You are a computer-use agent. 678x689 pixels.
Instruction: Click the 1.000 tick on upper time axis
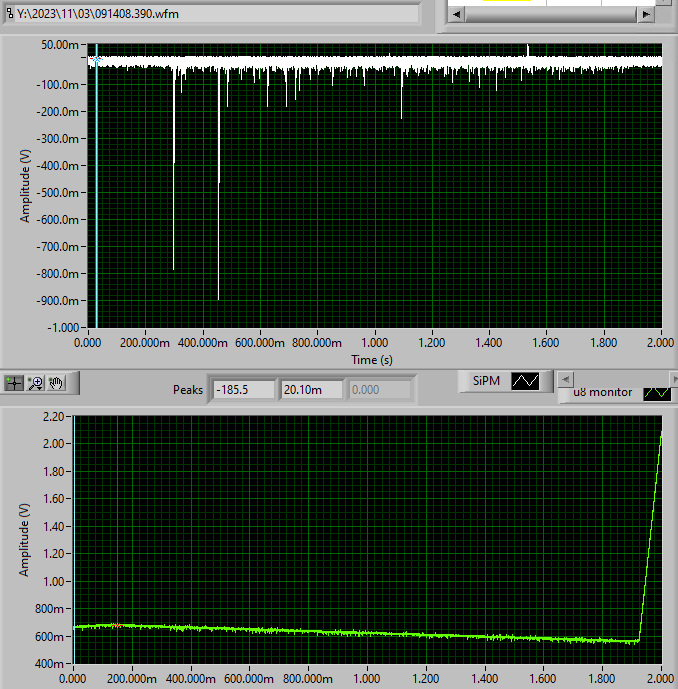pos(374,343)
